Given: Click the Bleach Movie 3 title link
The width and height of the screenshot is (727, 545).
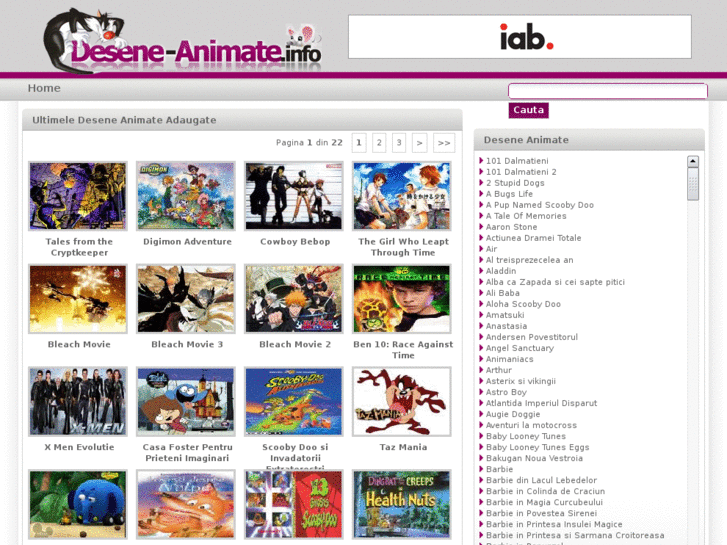Looking at the screenshot, I should [187, 345].
